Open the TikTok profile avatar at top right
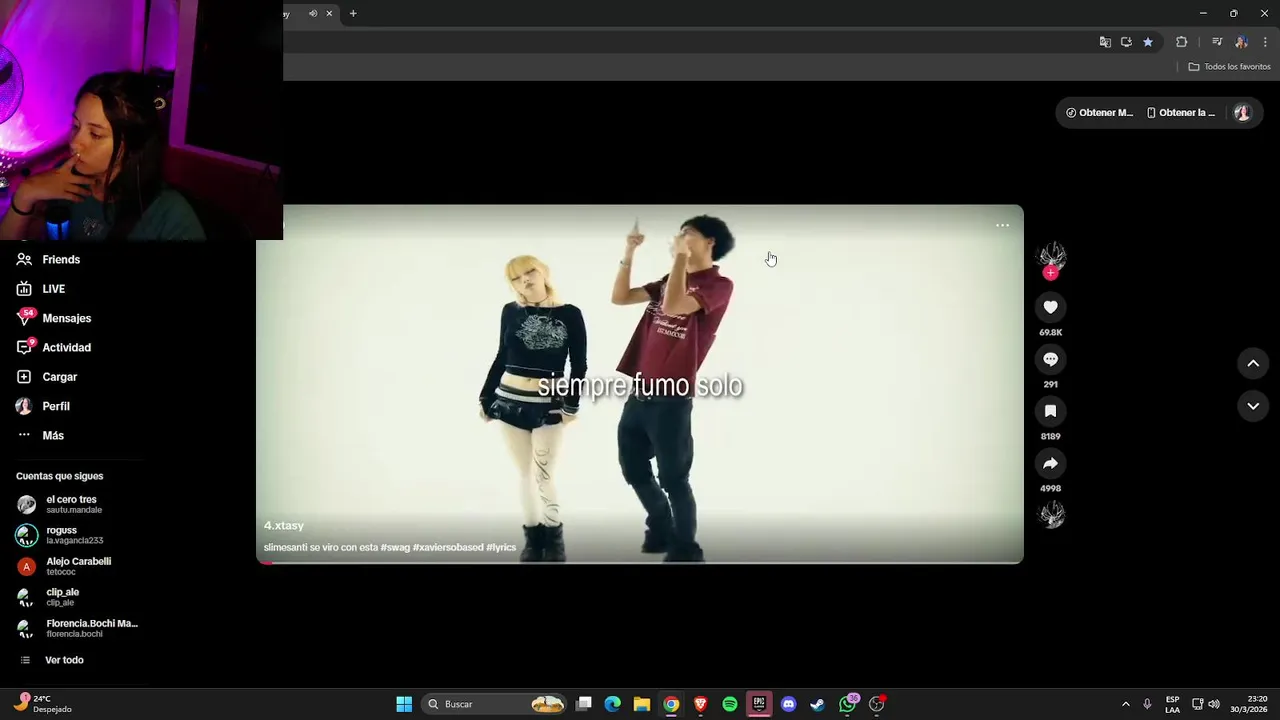 click(1242, 113)
